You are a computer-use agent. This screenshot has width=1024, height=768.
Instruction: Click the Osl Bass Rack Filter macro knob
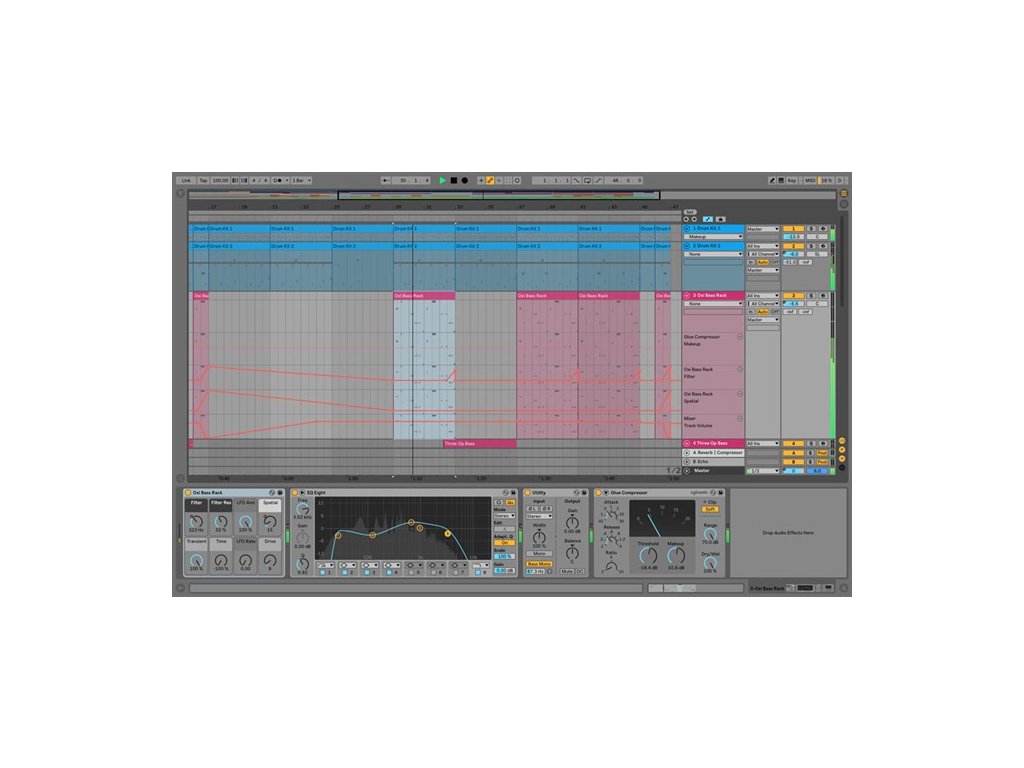[x=195, y=521]
